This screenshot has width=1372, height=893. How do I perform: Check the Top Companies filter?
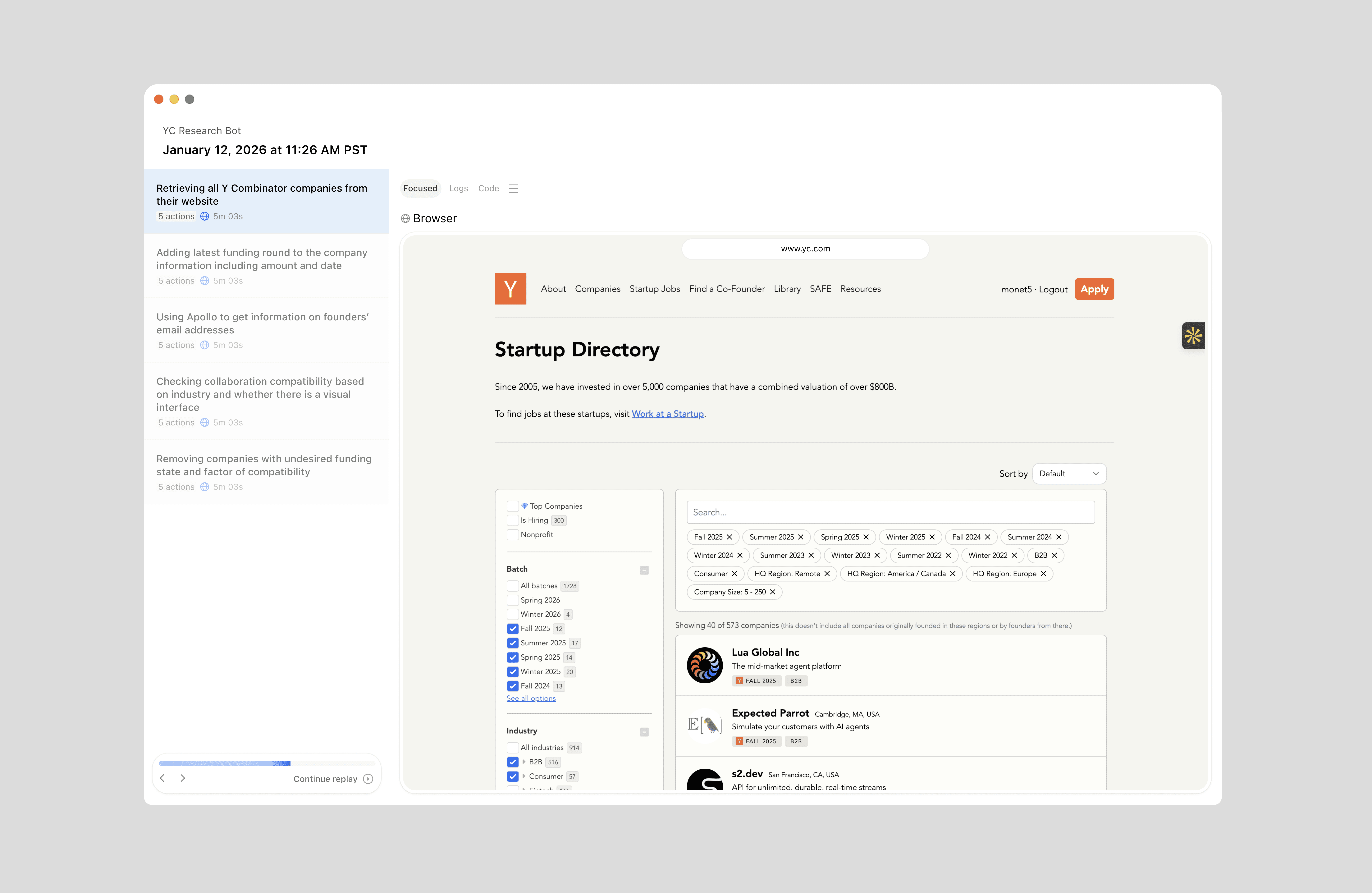click(x=512, y=506)
